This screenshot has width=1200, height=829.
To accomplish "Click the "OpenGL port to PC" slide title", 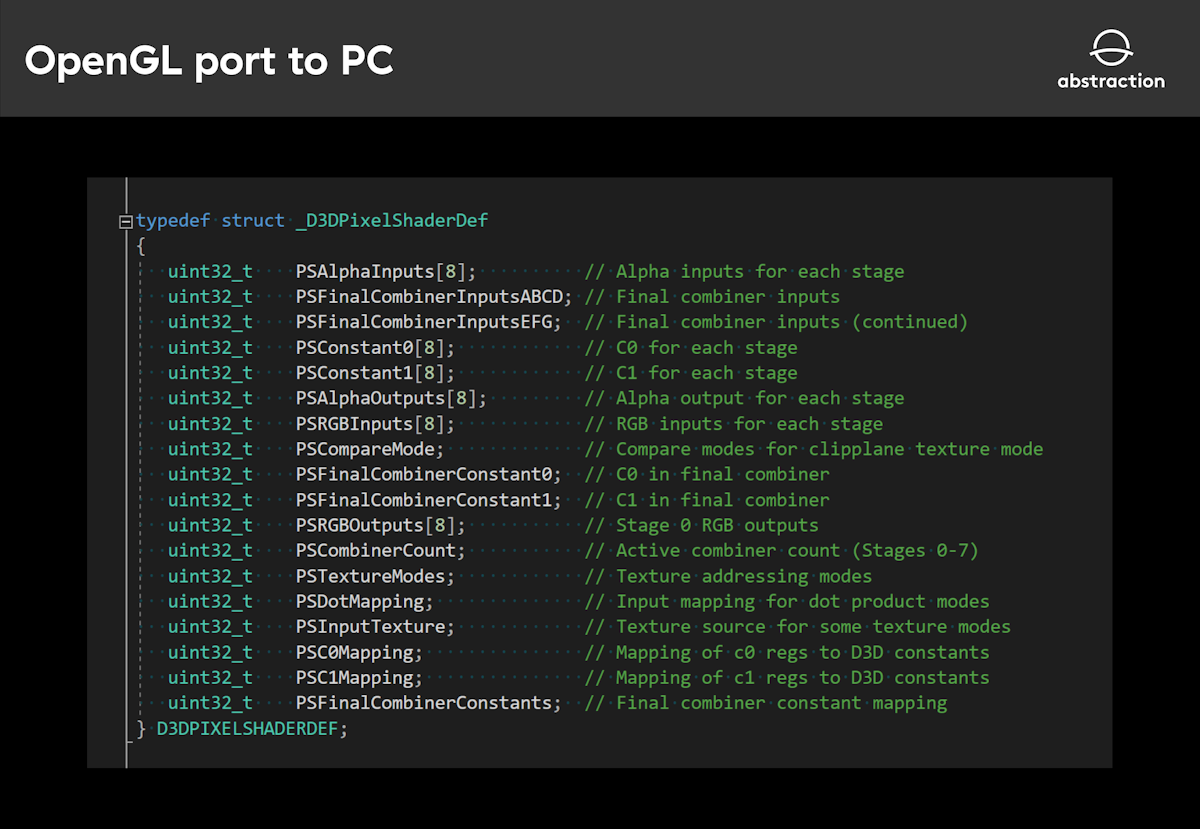I will (209, 61).
